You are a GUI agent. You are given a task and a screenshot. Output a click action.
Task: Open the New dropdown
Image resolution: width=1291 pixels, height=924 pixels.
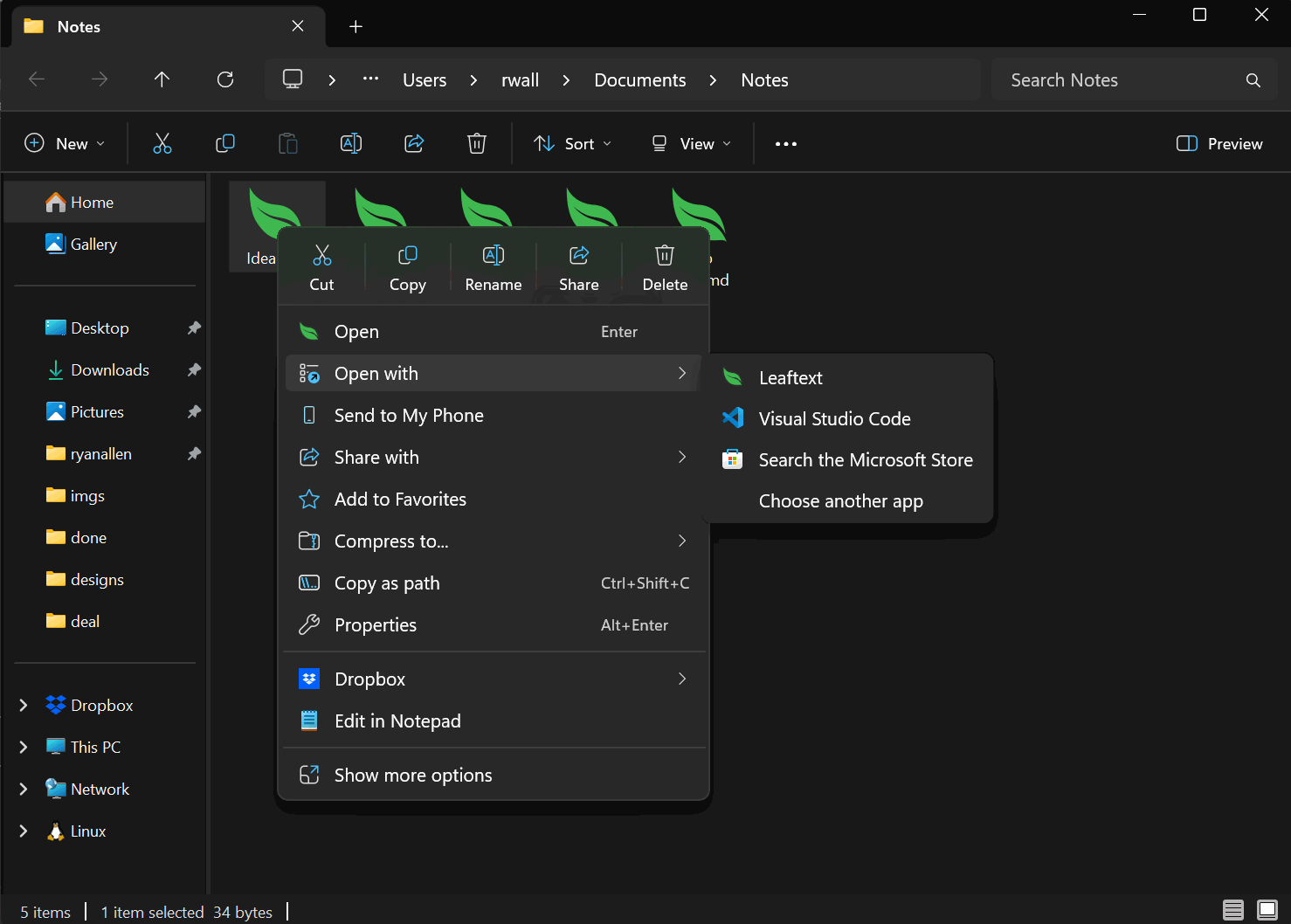click(65, 143)
